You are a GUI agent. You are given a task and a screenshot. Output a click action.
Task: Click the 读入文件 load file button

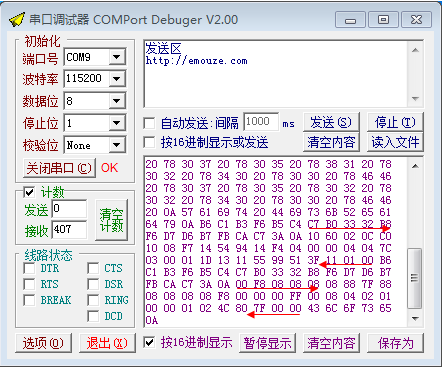(395, 142)
